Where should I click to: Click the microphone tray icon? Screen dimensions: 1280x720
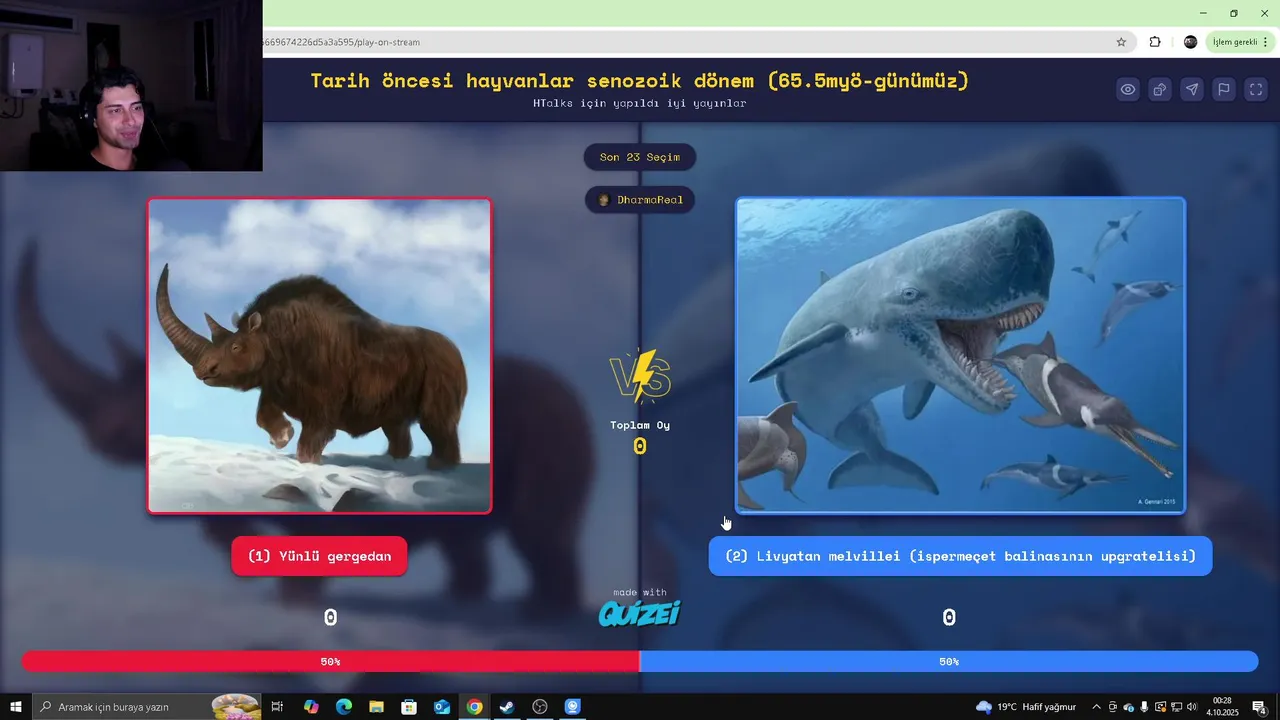click(1144, 707)
